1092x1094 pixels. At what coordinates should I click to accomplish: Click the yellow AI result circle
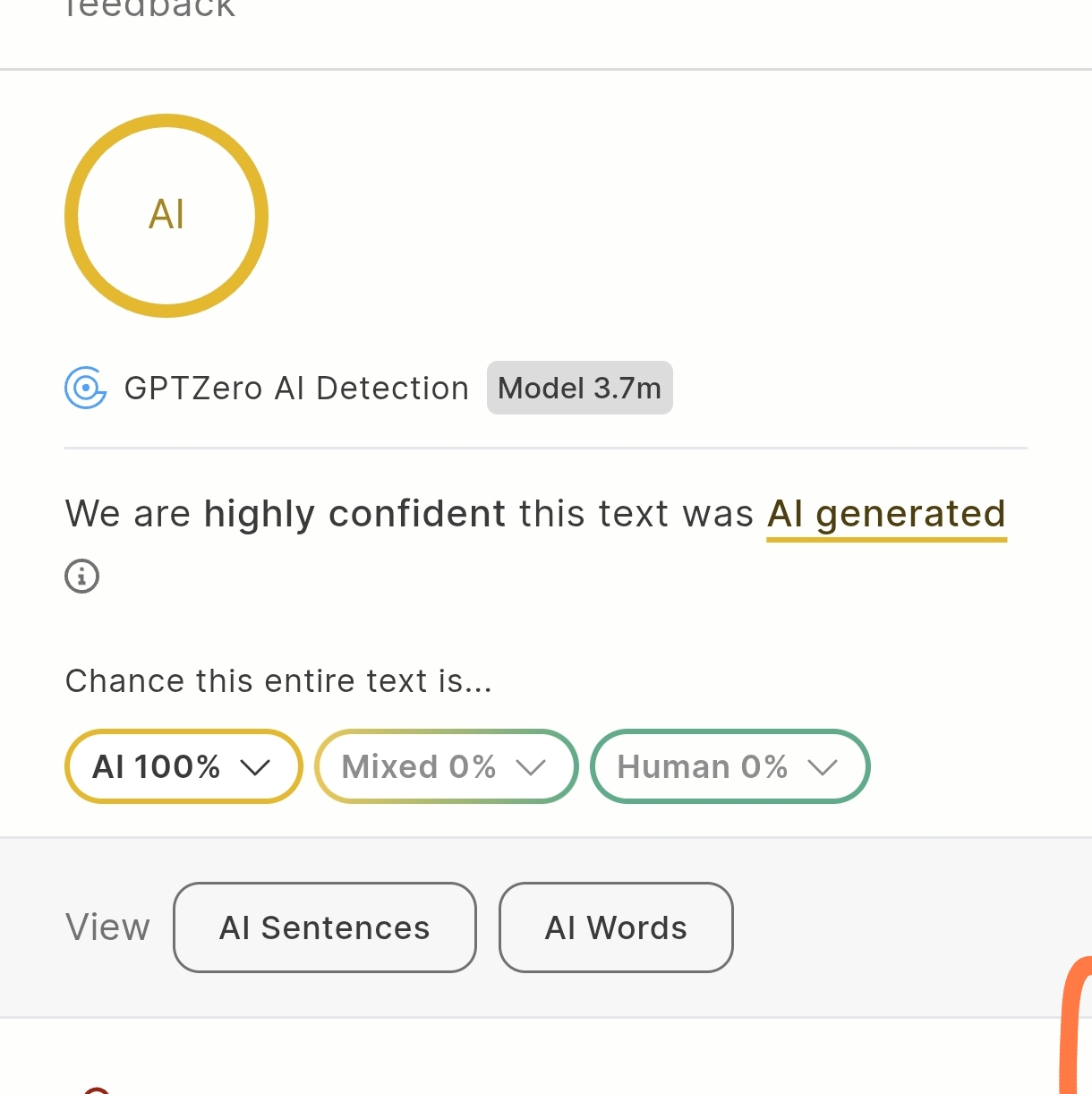click(x=166, y=215)
